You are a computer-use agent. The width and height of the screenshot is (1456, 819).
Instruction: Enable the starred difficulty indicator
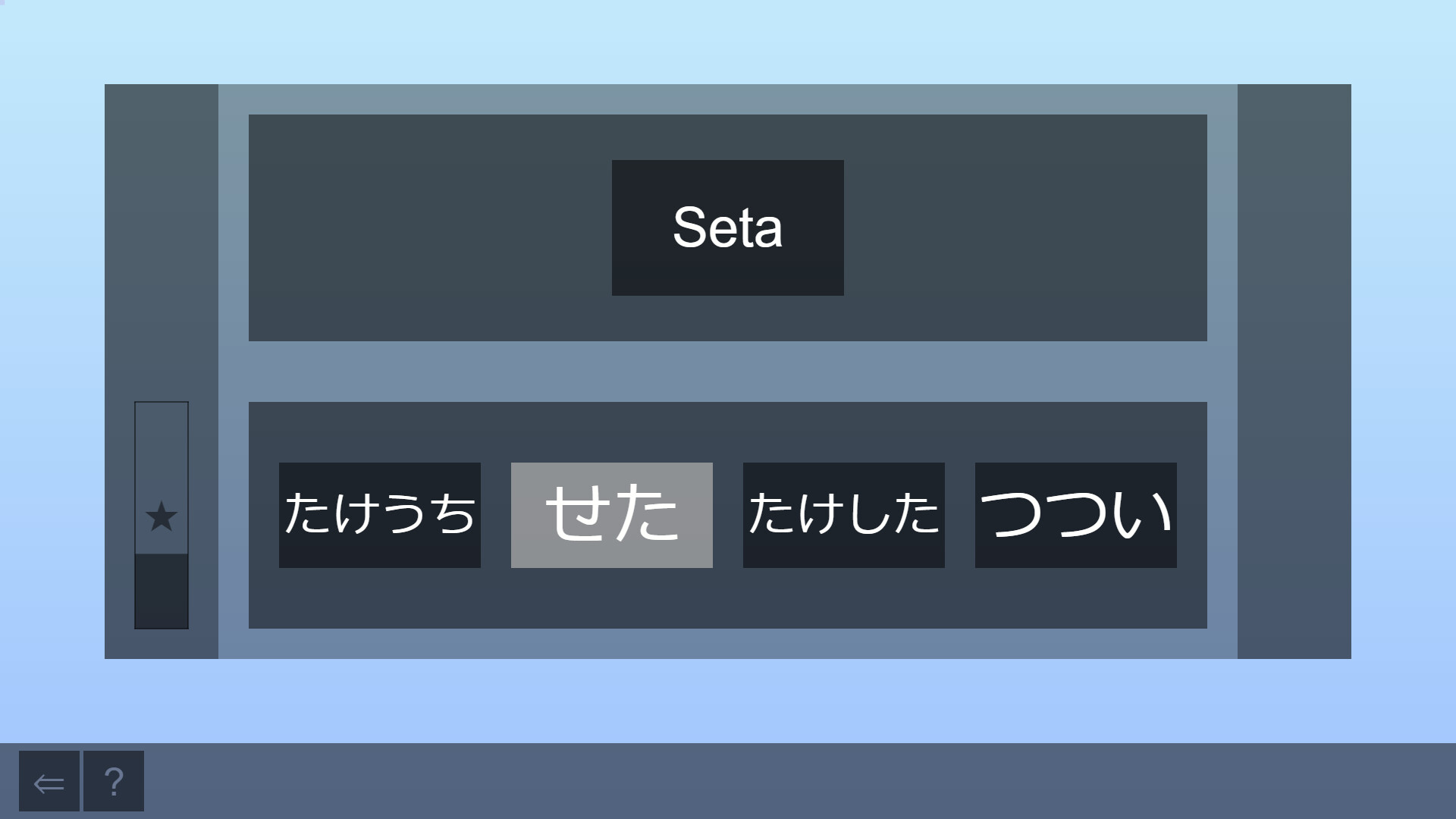pyautogui.click(x=161, y=518)
